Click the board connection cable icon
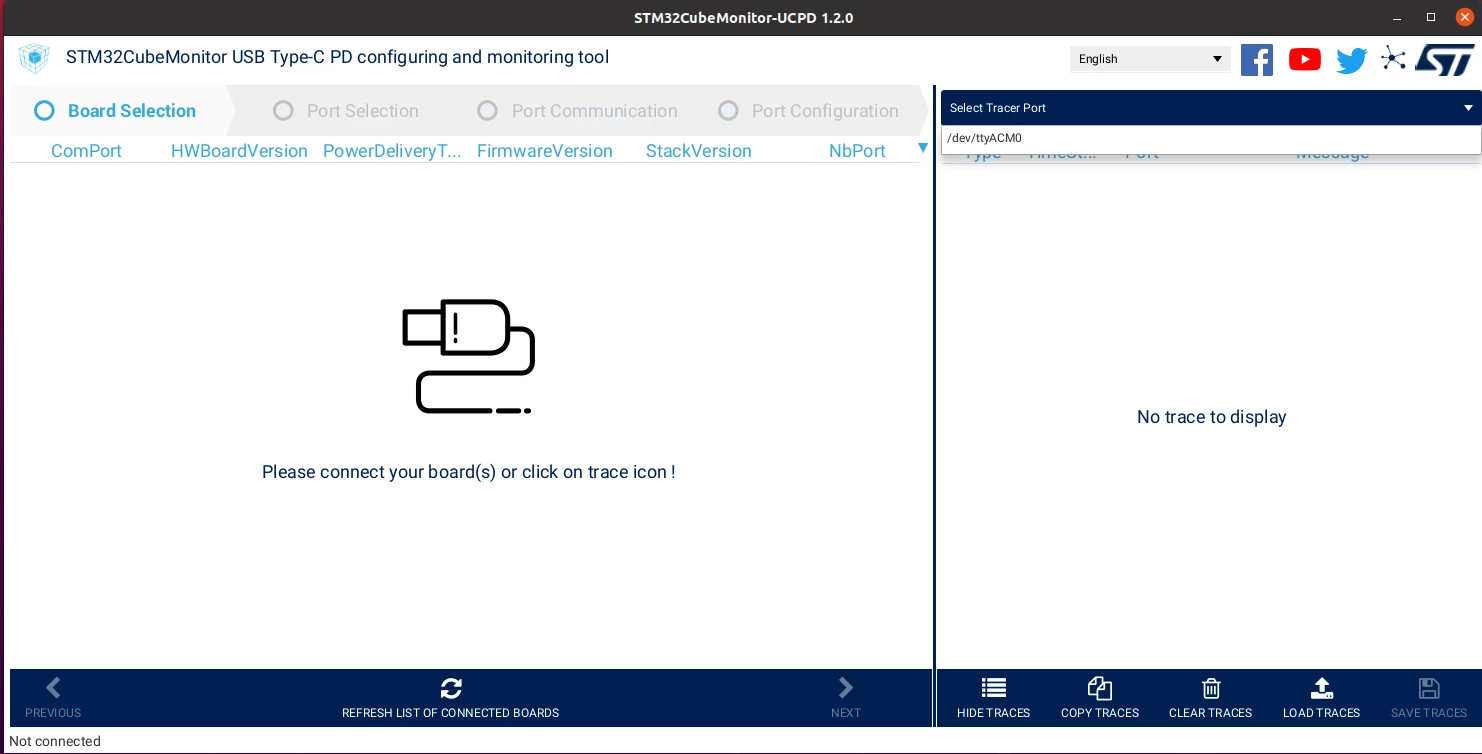 point(468,356)
